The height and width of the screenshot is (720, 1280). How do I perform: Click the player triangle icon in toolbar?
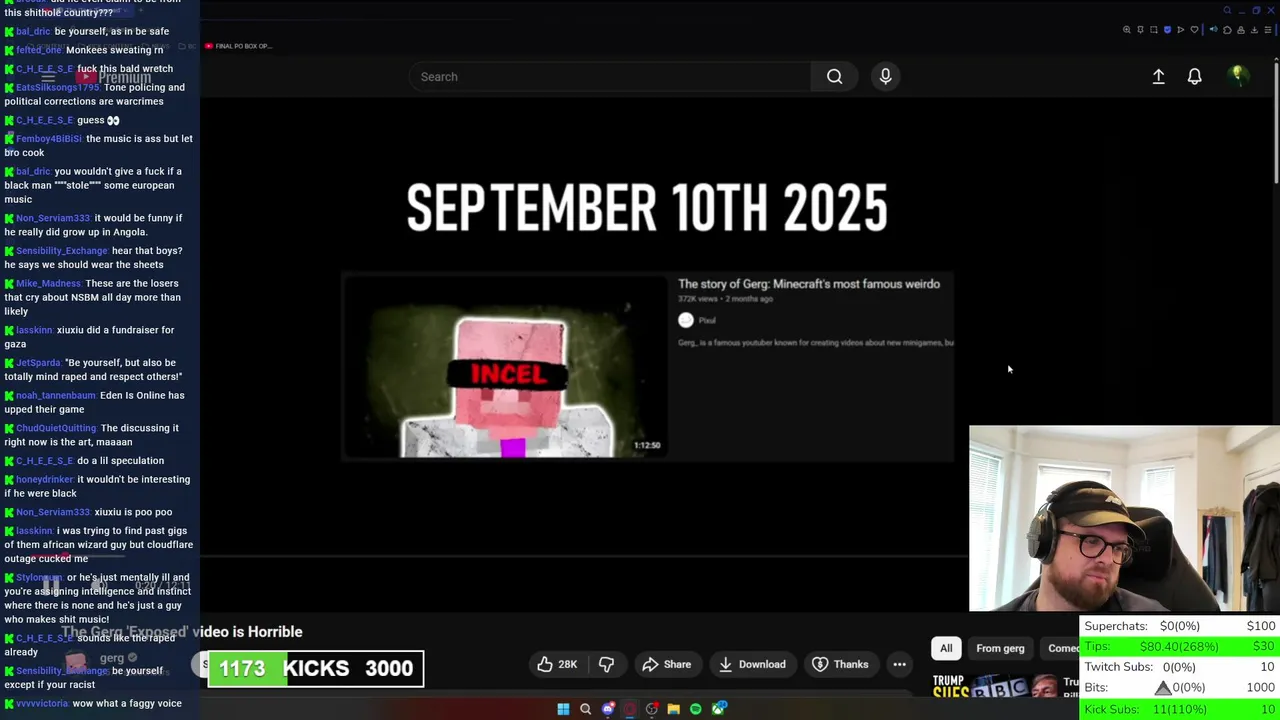pyautogui.click(x=1181, y=30)
